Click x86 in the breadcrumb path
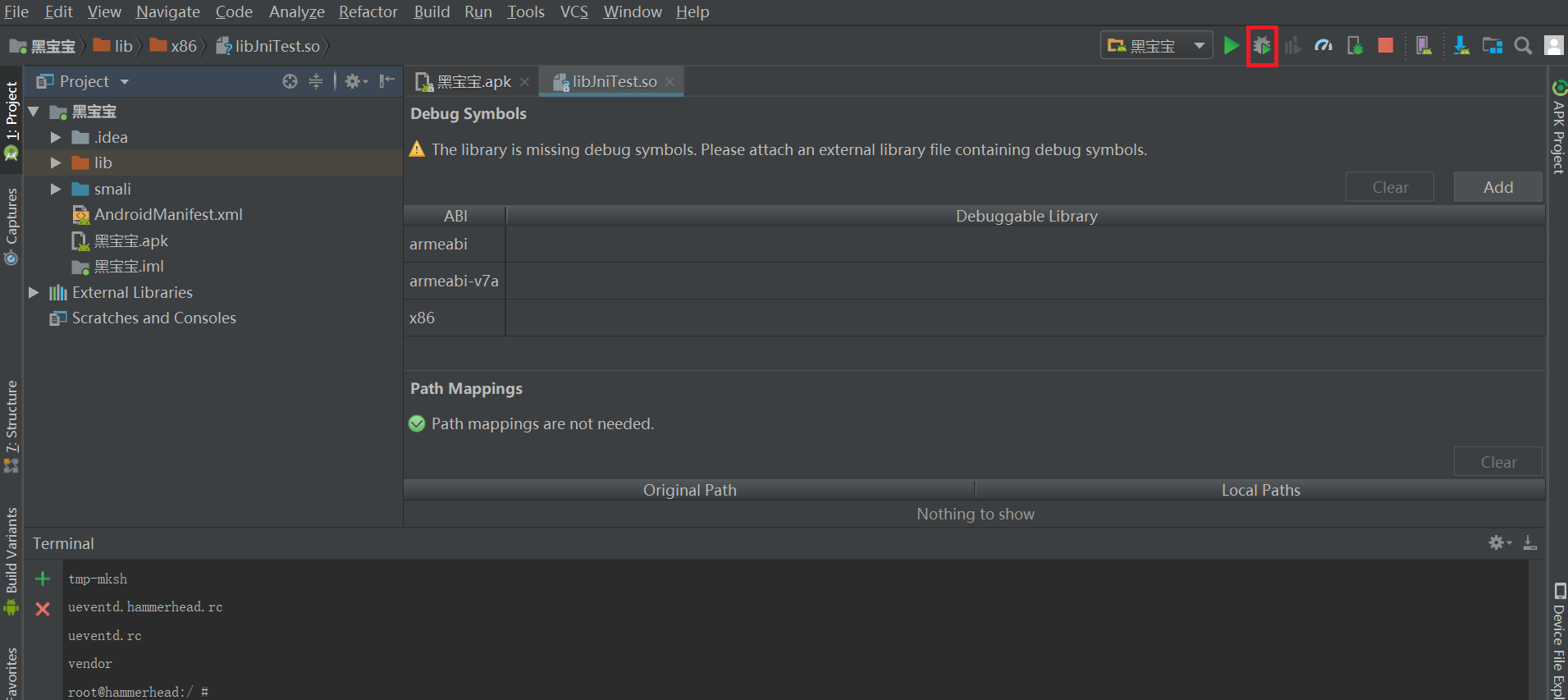The height and width of the screenshot is (700, 1568). (173, 46)
